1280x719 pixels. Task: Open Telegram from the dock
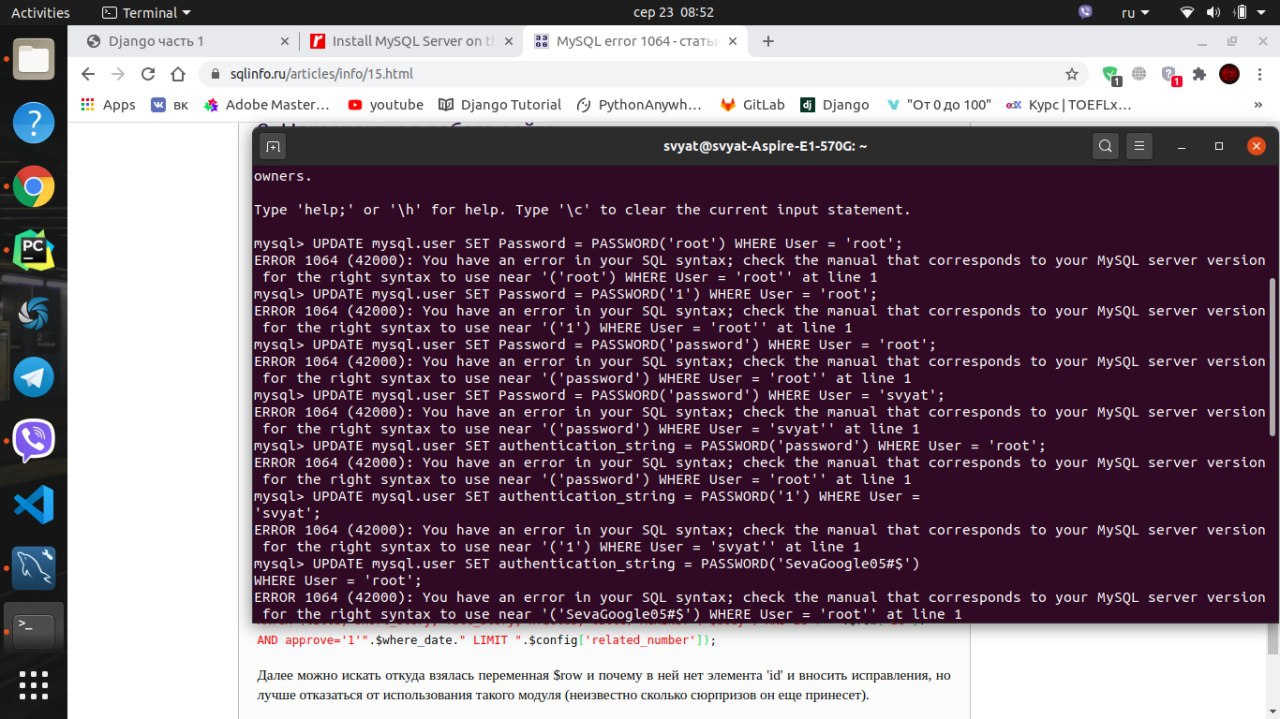(x=34, y=376)
